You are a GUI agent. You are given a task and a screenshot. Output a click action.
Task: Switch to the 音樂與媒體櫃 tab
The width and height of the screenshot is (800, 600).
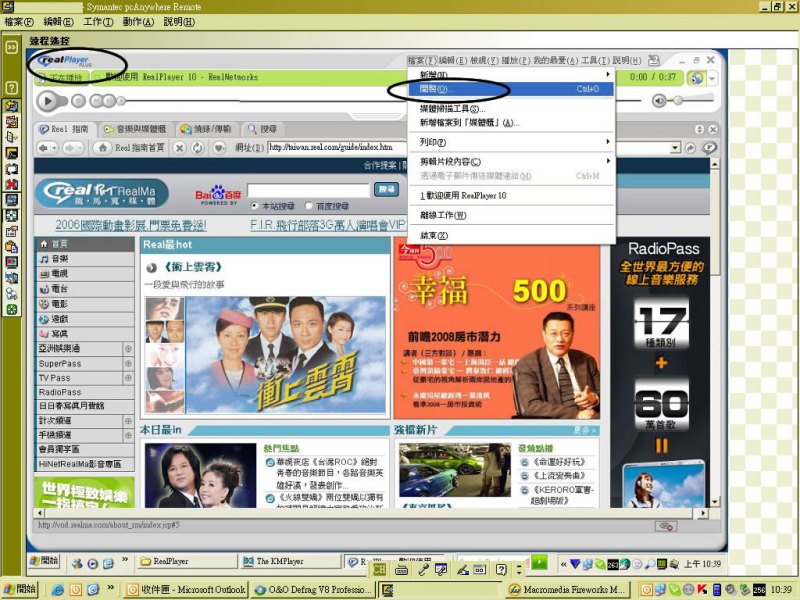click(x=134, y=129)
